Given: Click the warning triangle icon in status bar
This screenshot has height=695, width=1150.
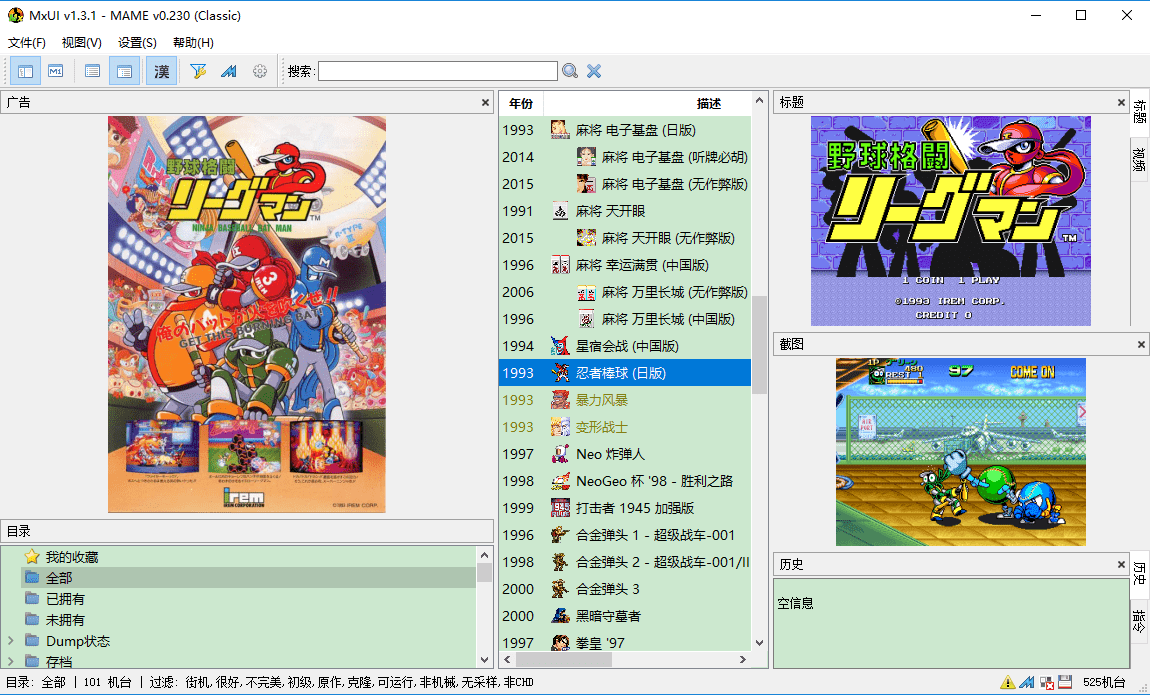Looking at the screenshot, I should pos(1008,682).
